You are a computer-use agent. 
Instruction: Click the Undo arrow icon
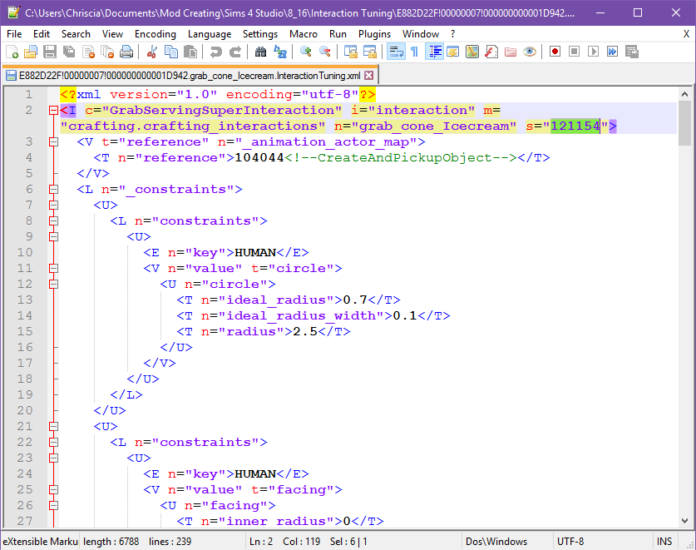pyautogui.click(x=215, y=52)
